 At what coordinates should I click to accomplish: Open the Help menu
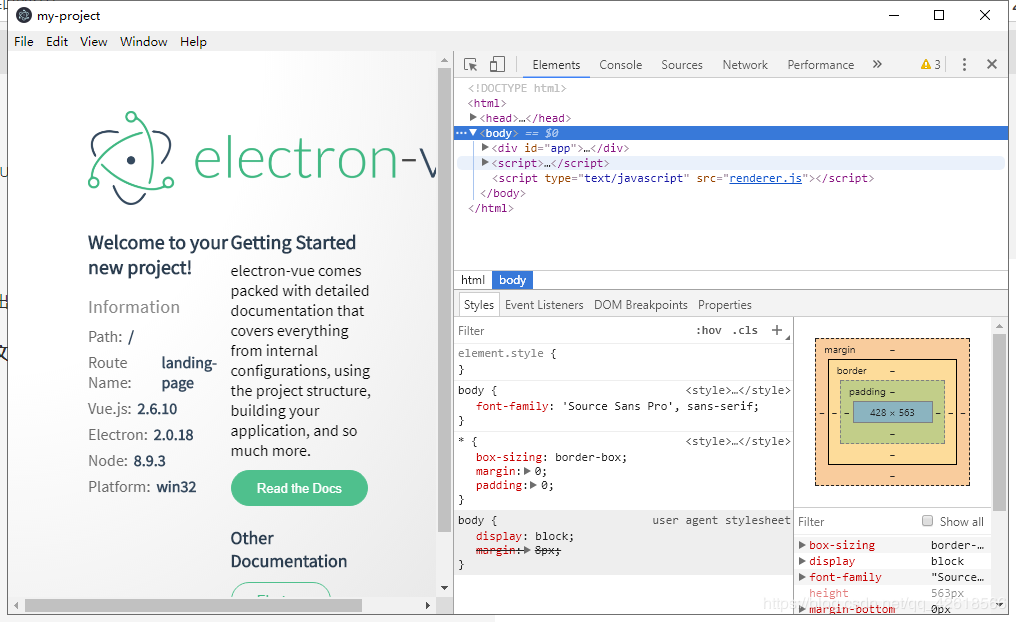[x=193, y=41]
